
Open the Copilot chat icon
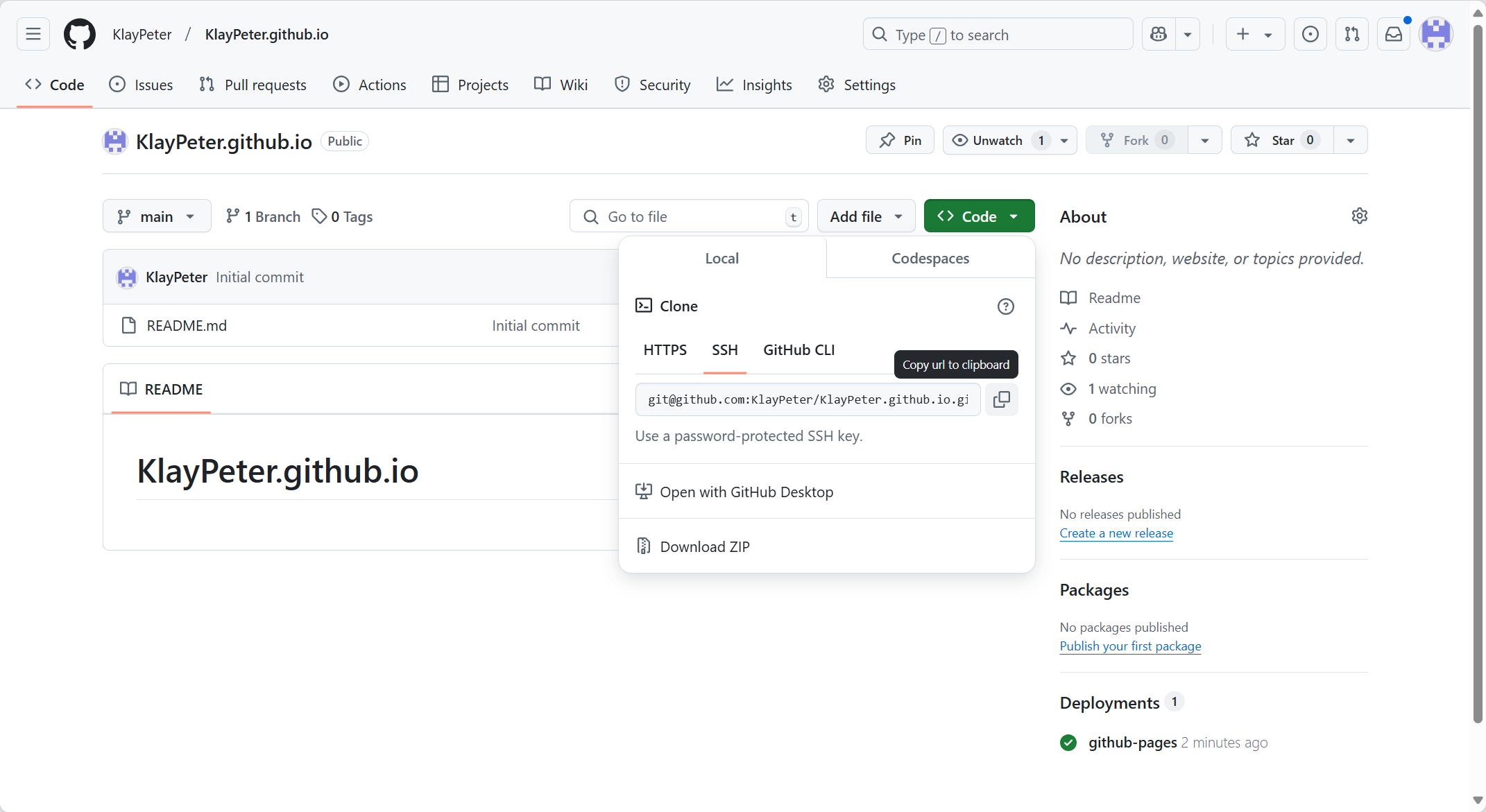(x=1159, y=34)
